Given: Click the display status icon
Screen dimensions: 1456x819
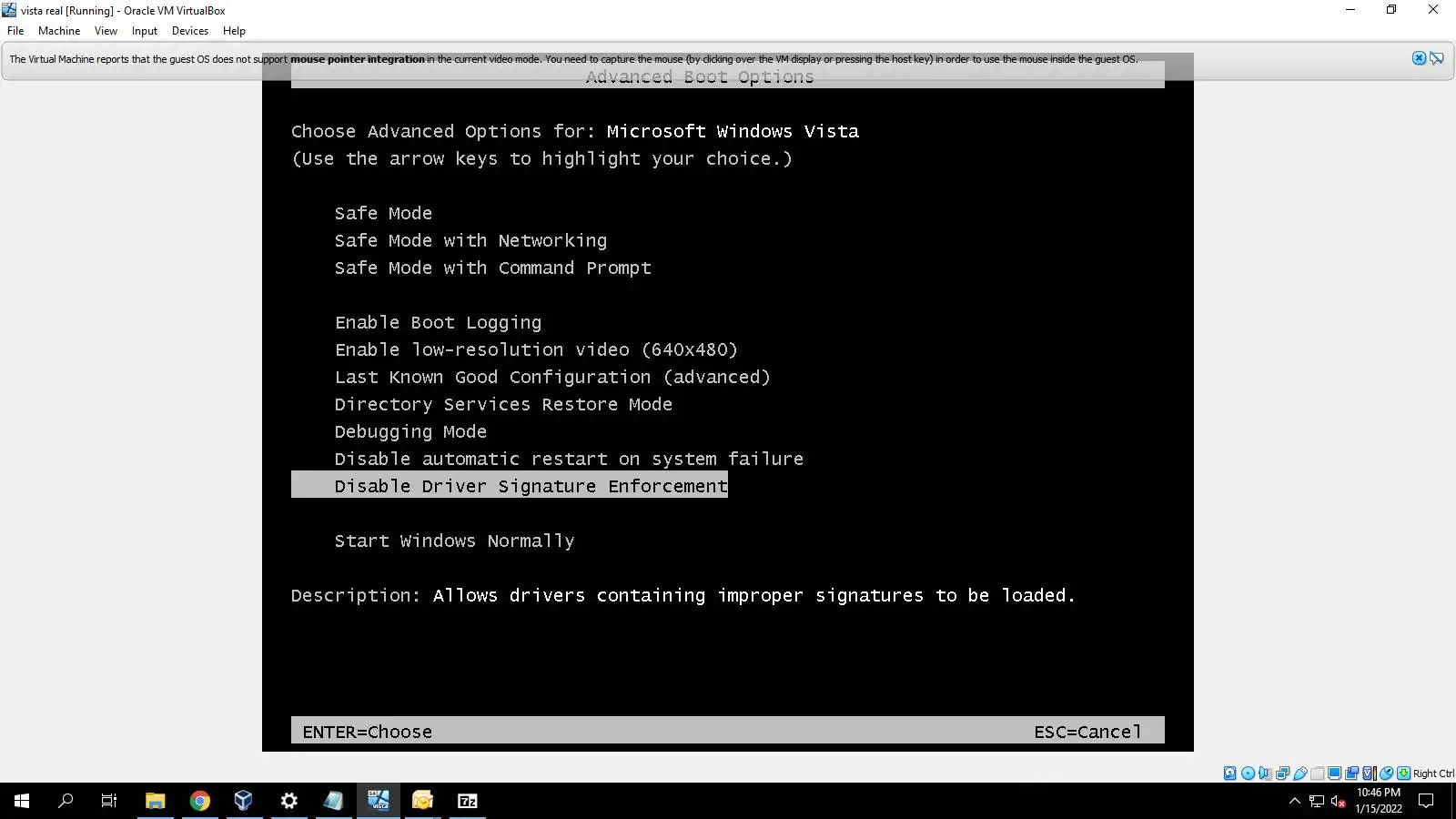Looking at the screenshot, I should (x=1334, y=773).
